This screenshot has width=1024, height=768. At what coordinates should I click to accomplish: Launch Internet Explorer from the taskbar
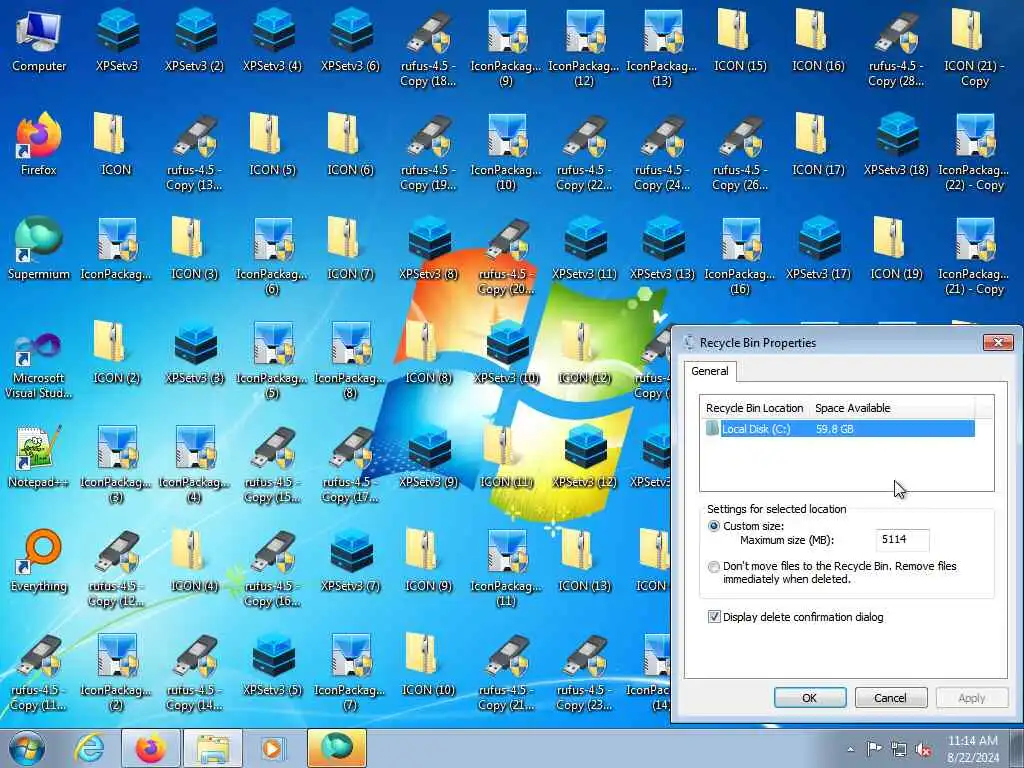(89, 748)
